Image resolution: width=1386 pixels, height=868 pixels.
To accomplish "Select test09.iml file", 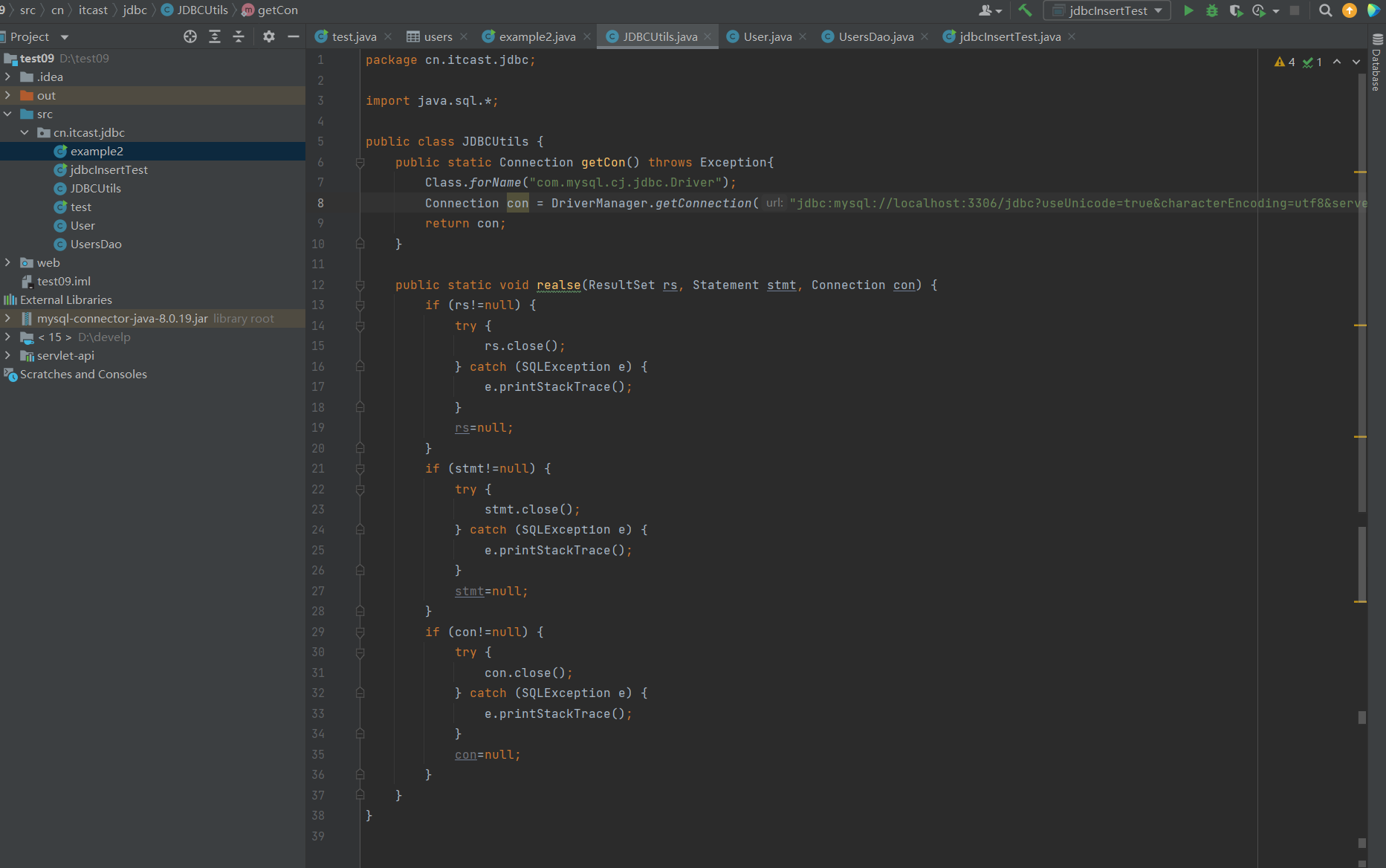I will pyautogui.click(x=63, y=281).
